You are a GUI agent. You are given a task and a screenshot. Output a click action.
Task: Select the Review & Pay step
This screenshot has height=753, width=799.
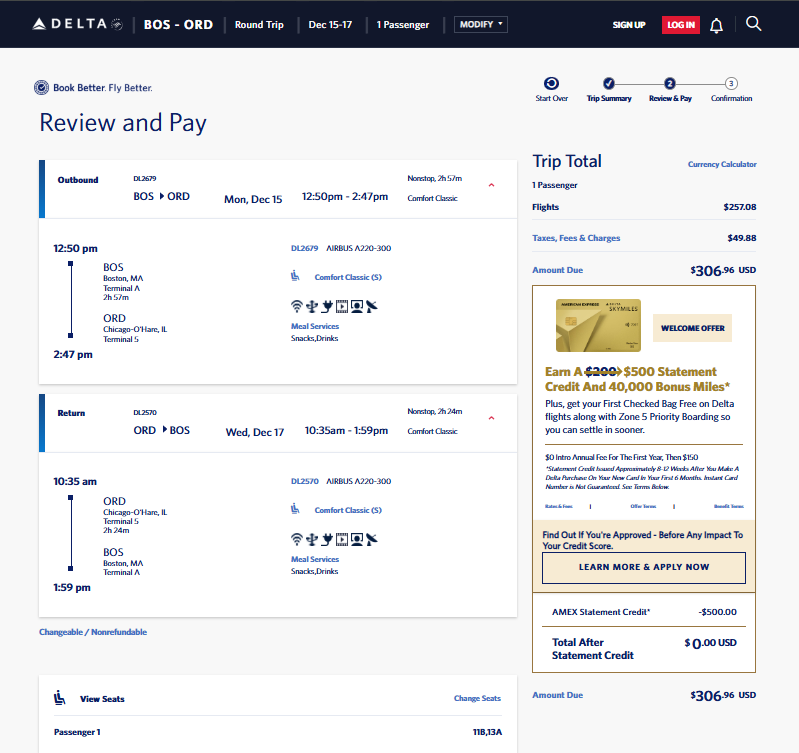pyautogui.click(x=670, y=89)
